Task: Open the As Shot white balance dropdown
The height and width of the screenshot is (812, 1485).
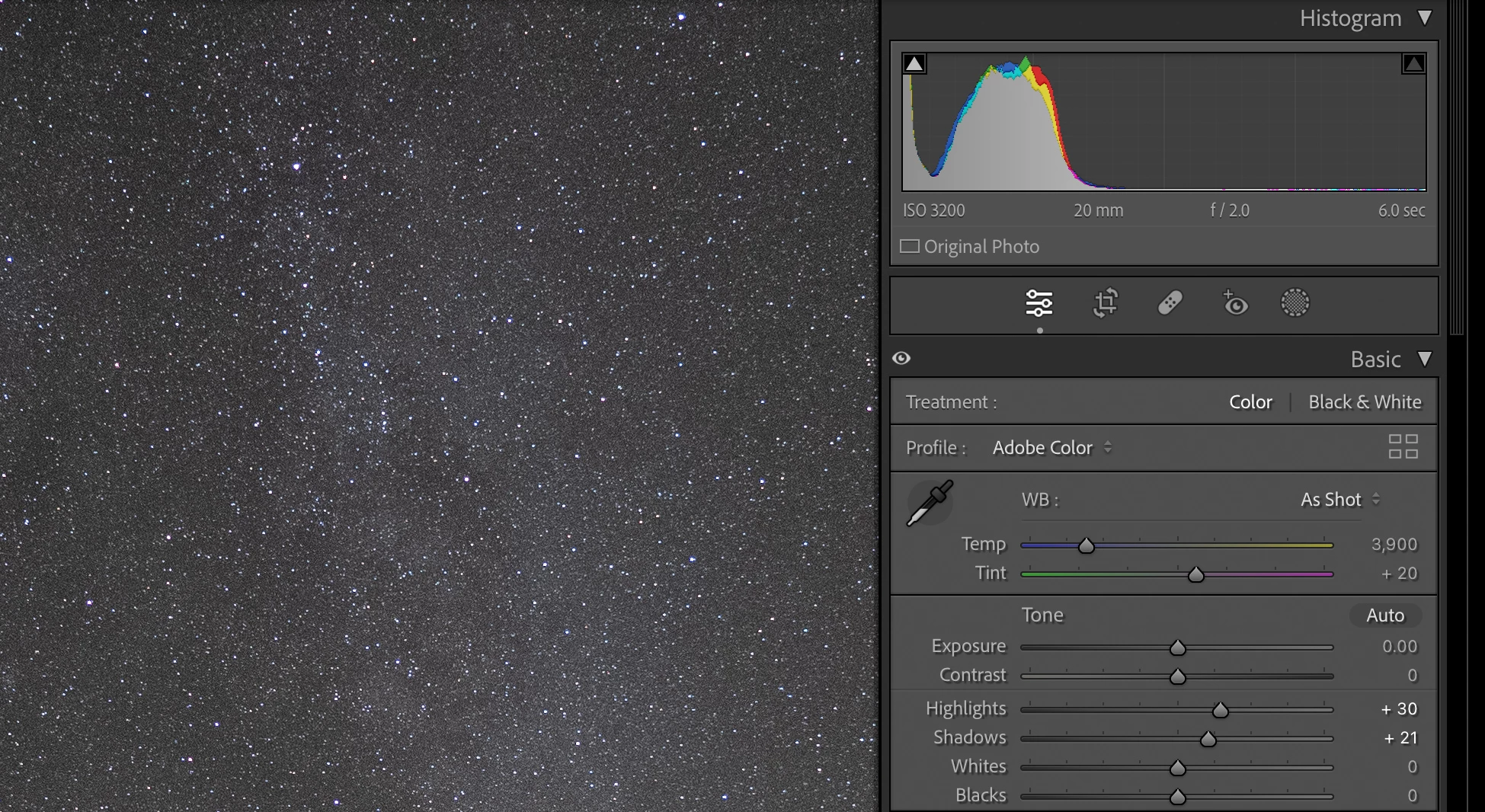Action: pos(1340,500)
